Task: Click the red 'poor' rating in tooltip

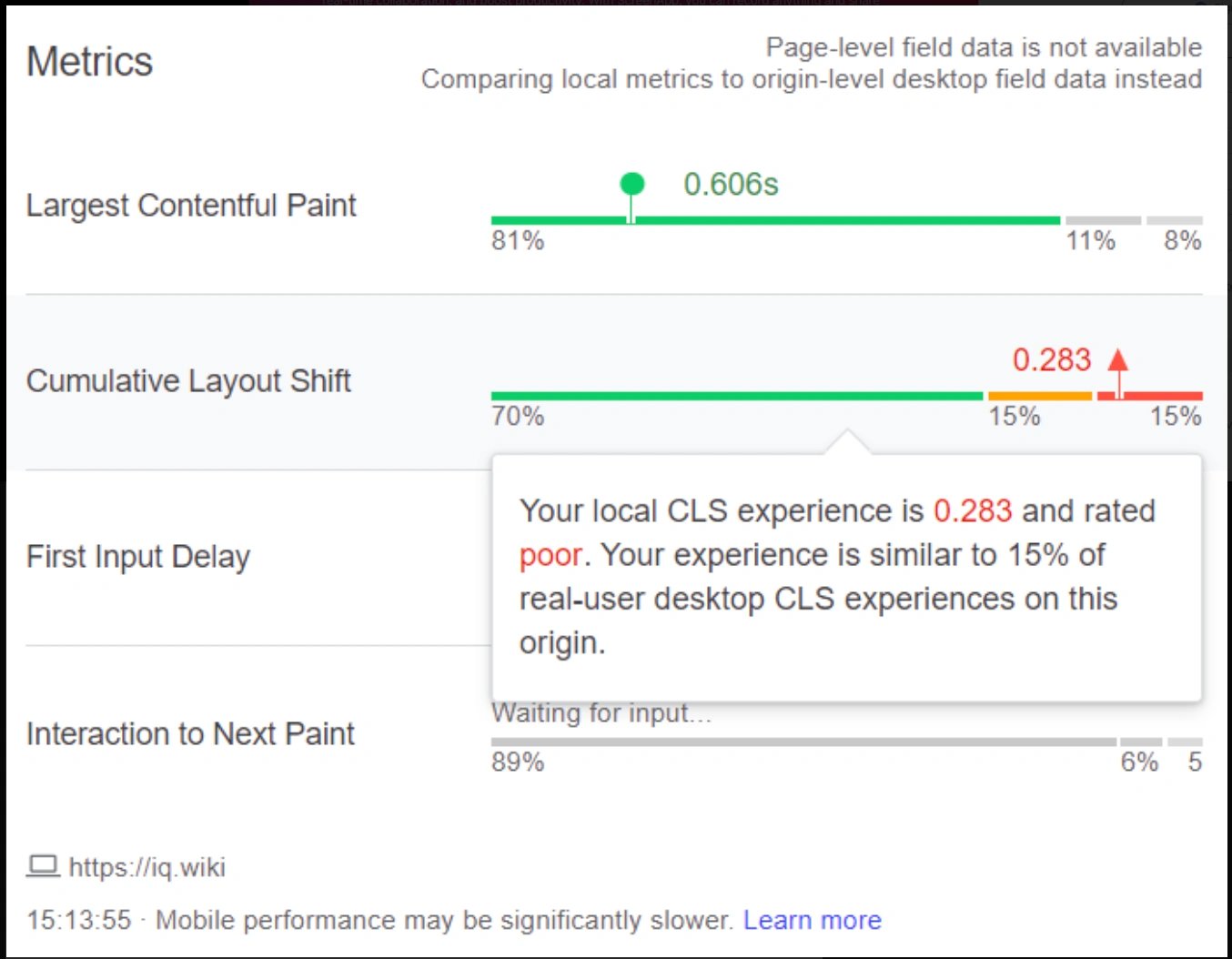Action: (x=550, y=555)
